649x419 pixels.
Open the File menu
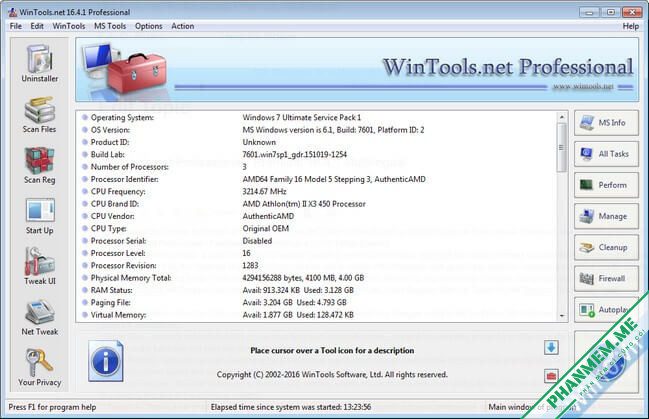[x=16, y=26]
